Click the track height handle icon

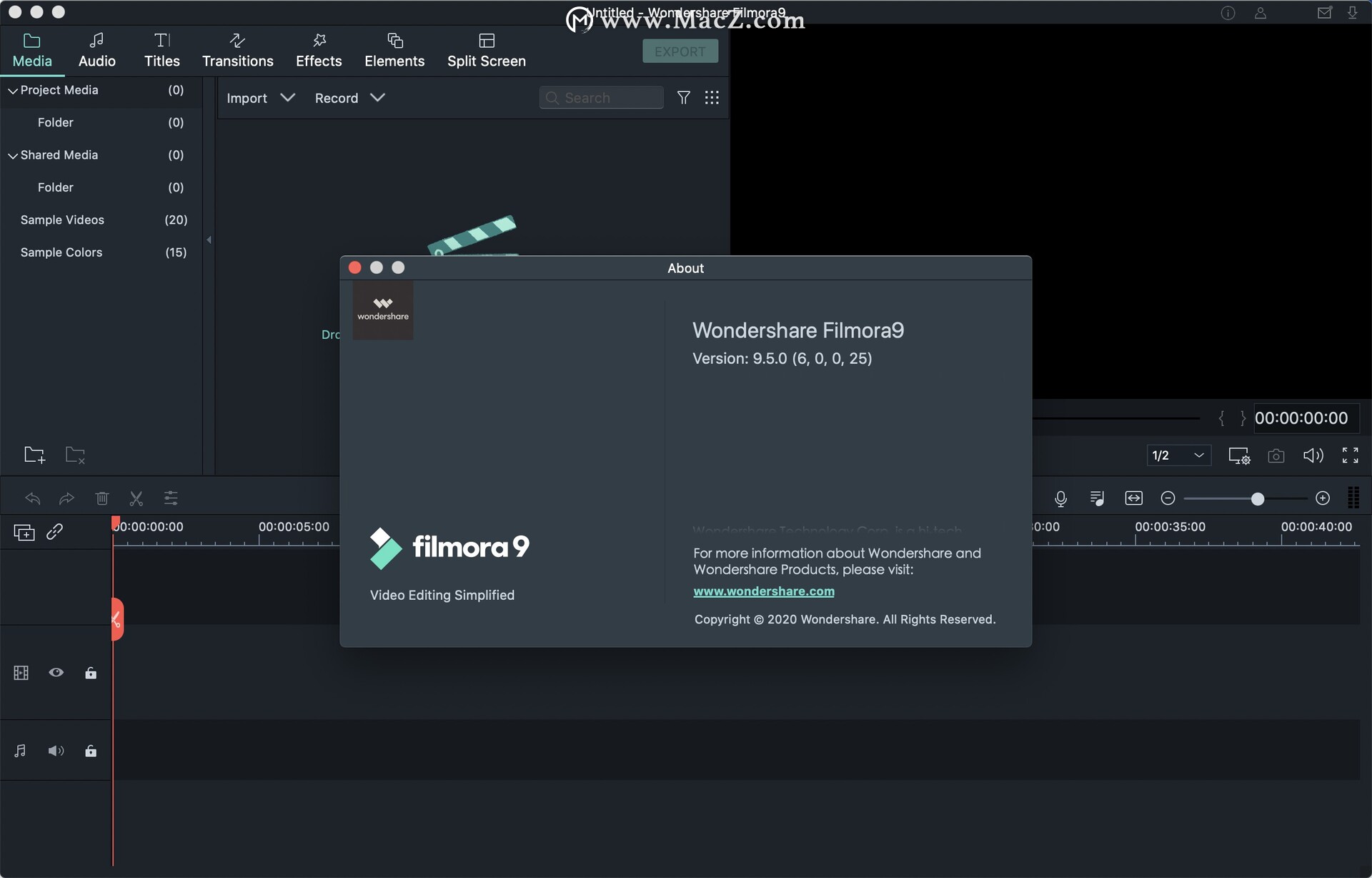click(1353, 498)
